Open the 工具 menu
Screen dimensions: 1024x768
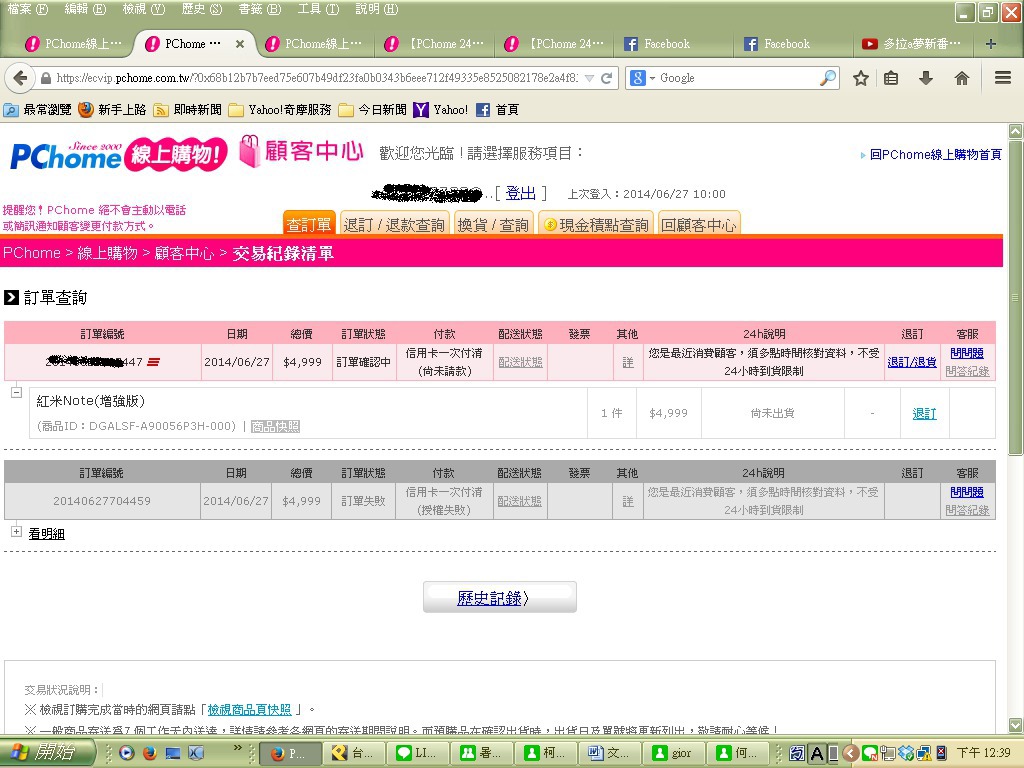[318, 9]
